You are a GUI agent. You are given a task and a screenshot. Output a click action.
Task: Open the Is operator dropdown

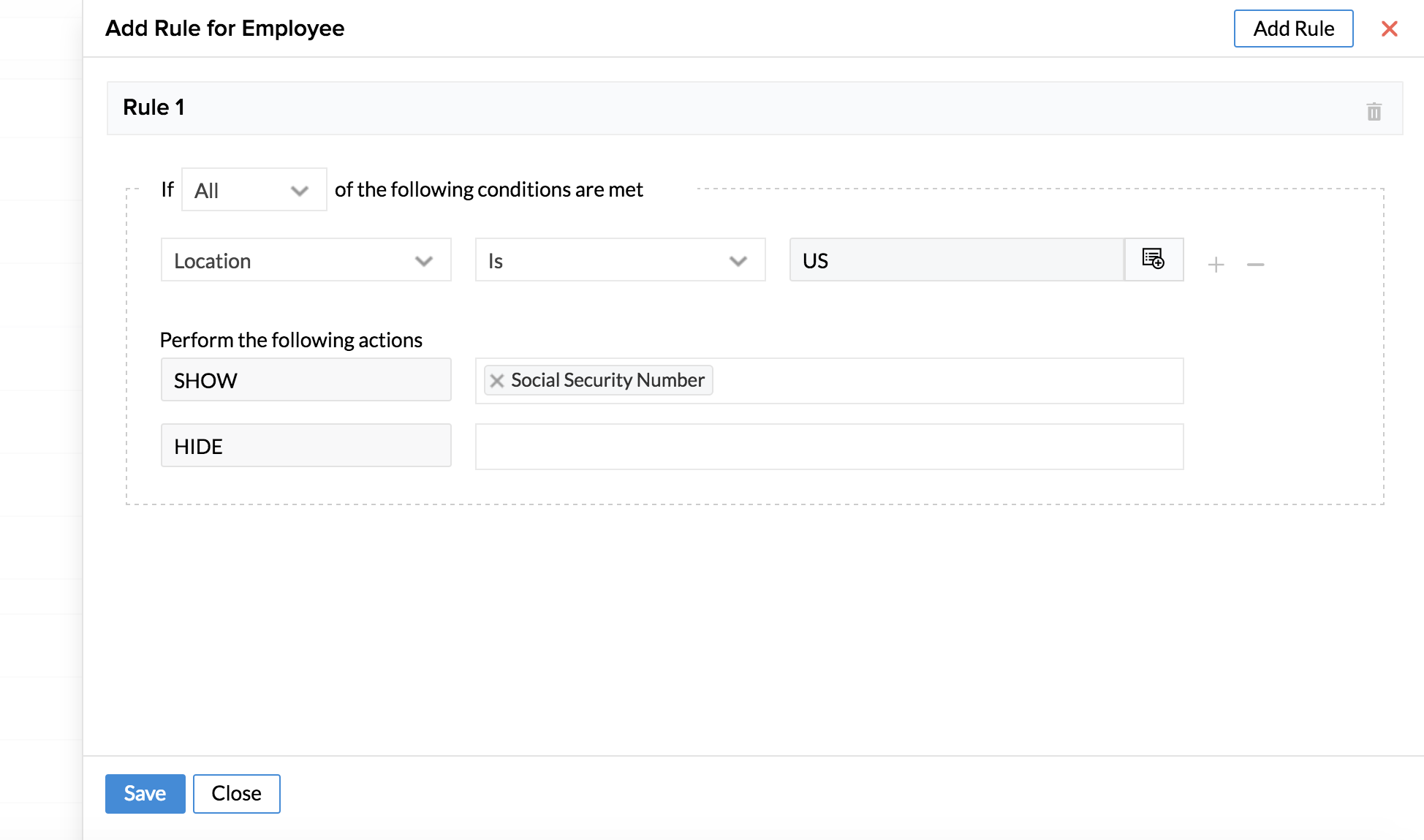(619, 260)
